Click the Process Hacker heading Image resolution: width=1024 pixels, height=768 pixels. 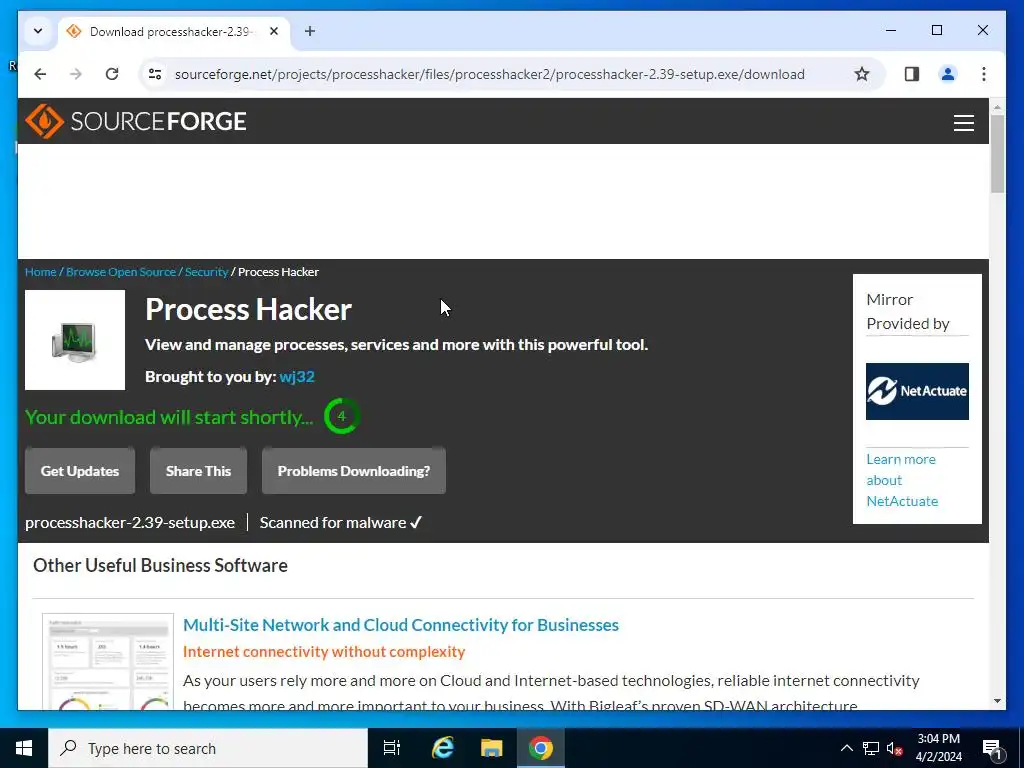(248, 310)
